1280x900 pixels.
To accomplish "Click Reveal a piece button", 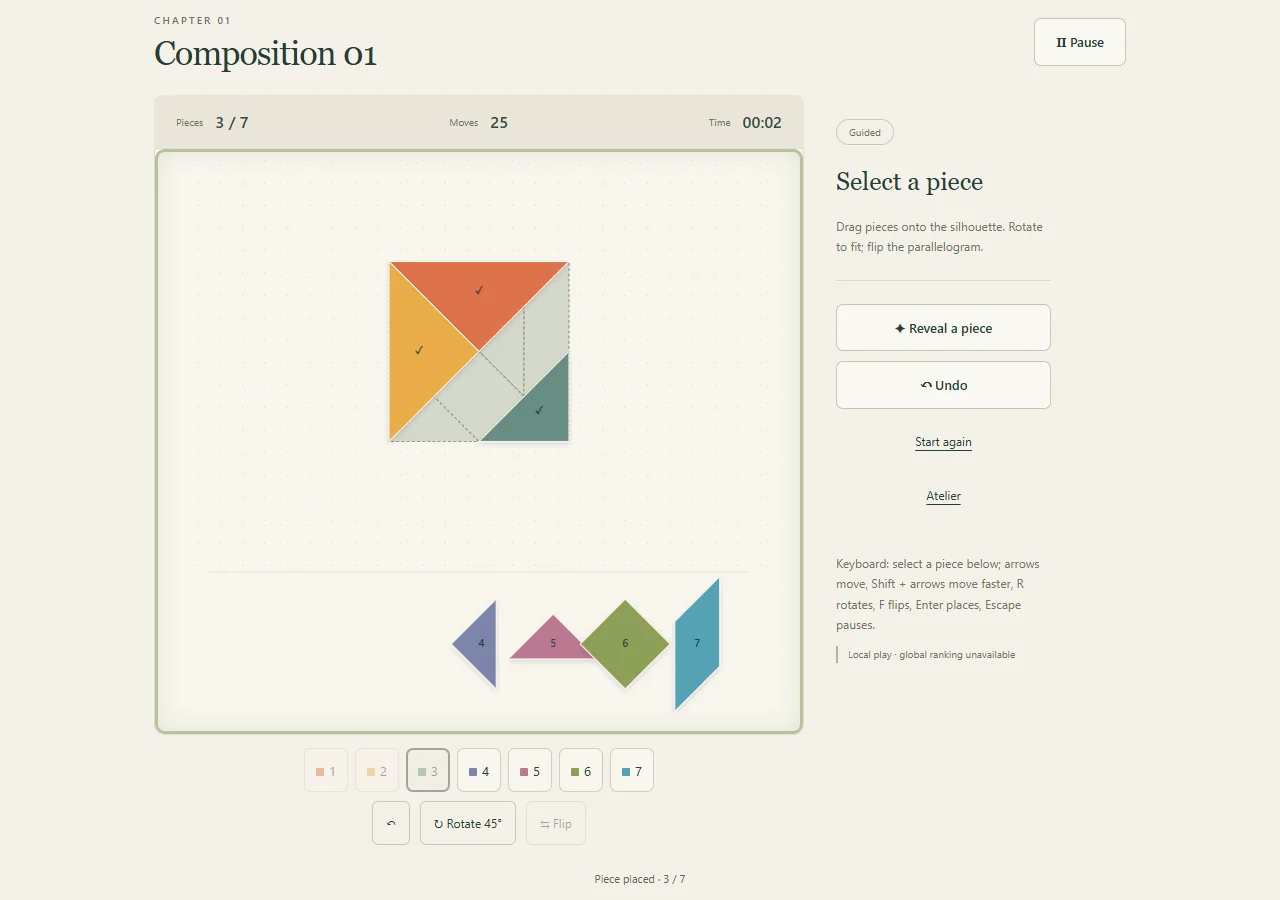I will pyautogui.click(x=943, y=328).
